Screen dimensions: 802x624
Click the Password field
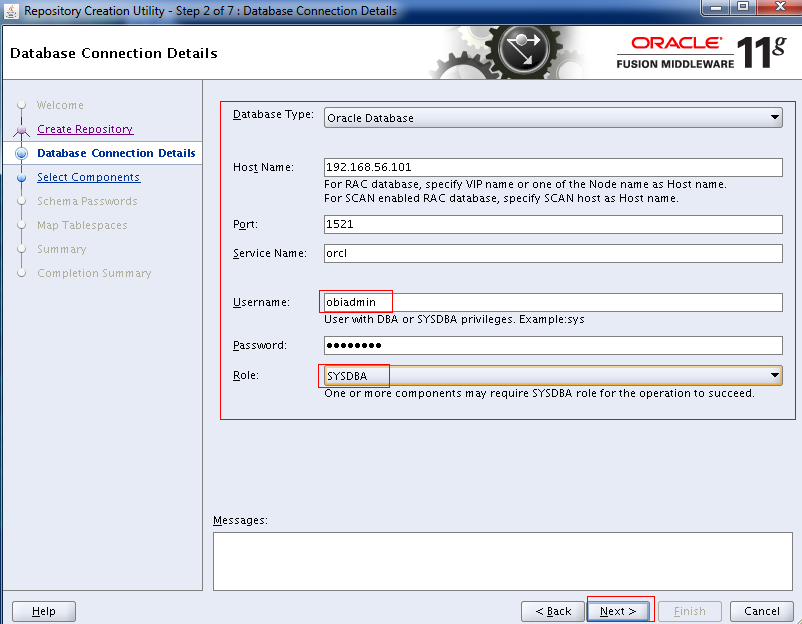(553, 345)
